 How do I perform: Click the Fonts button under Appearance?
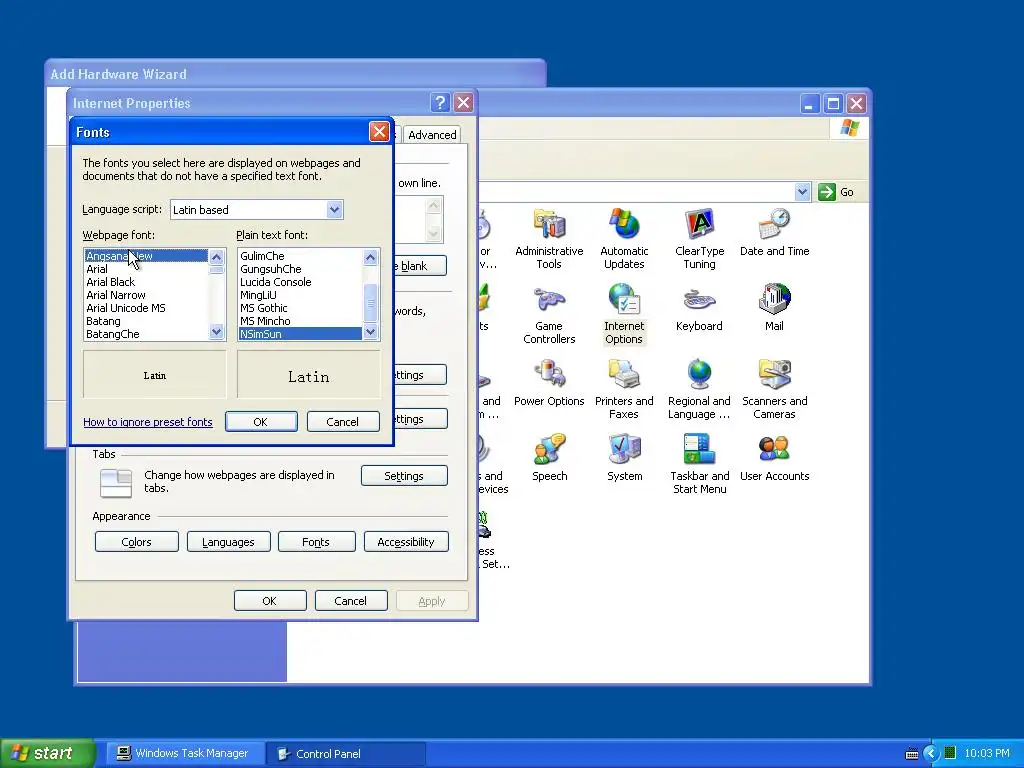(x=316, y=542)
